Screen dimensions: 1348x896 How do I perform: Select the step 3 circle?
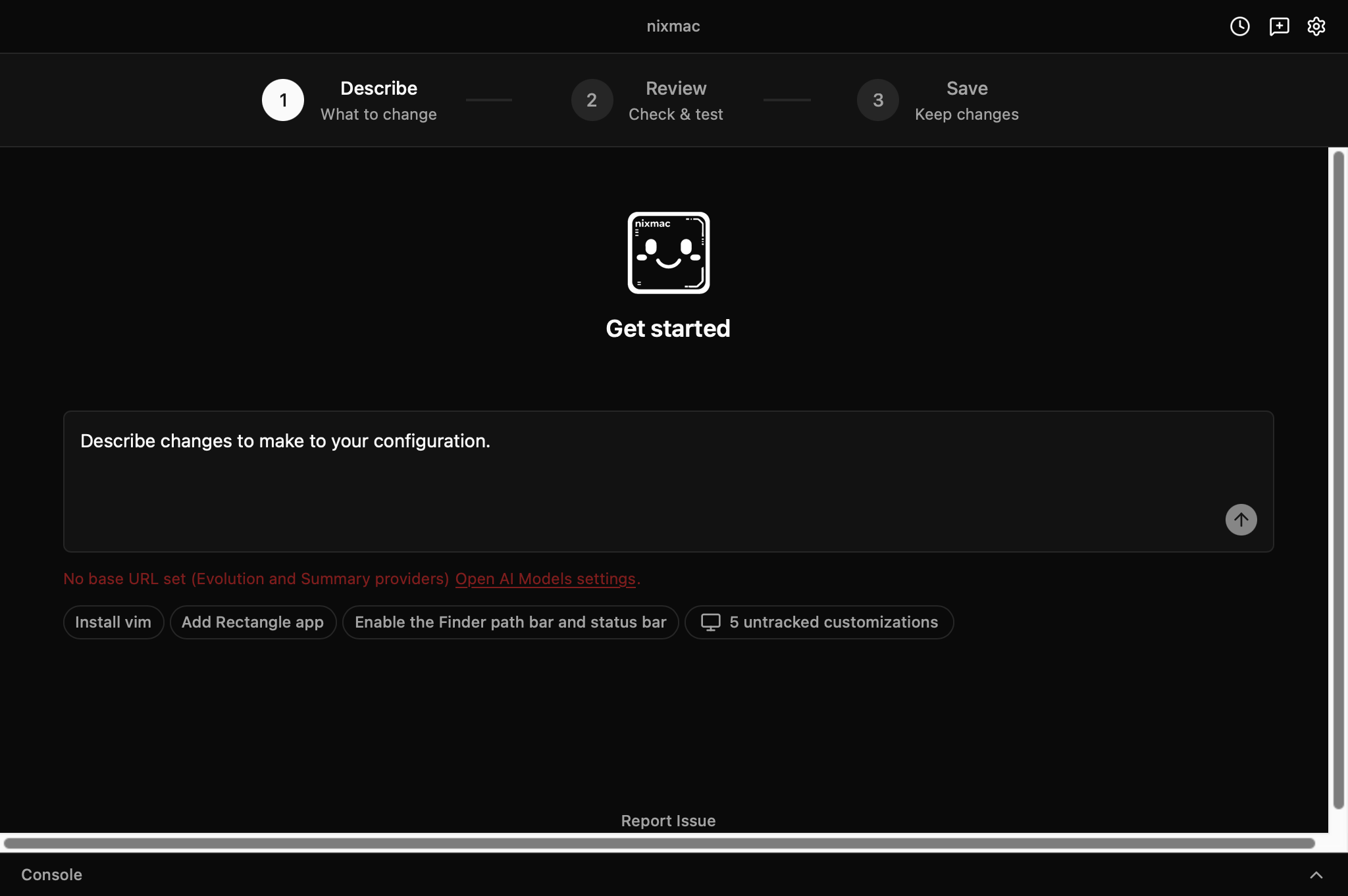tap(877, 100)
